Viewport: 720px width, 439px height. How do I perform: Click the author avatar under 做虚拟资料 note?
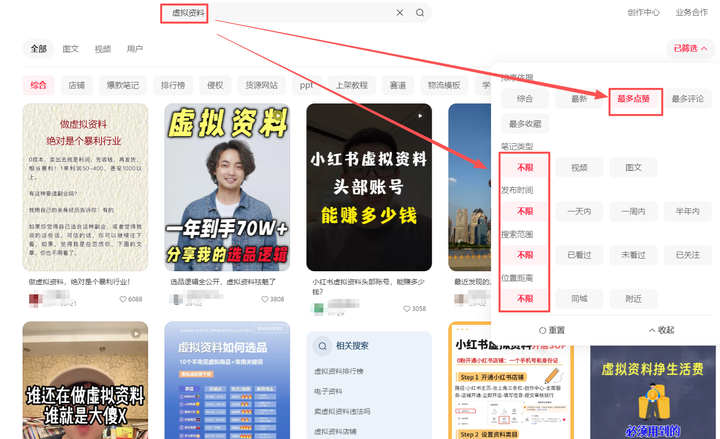click(x=35, y=299)
